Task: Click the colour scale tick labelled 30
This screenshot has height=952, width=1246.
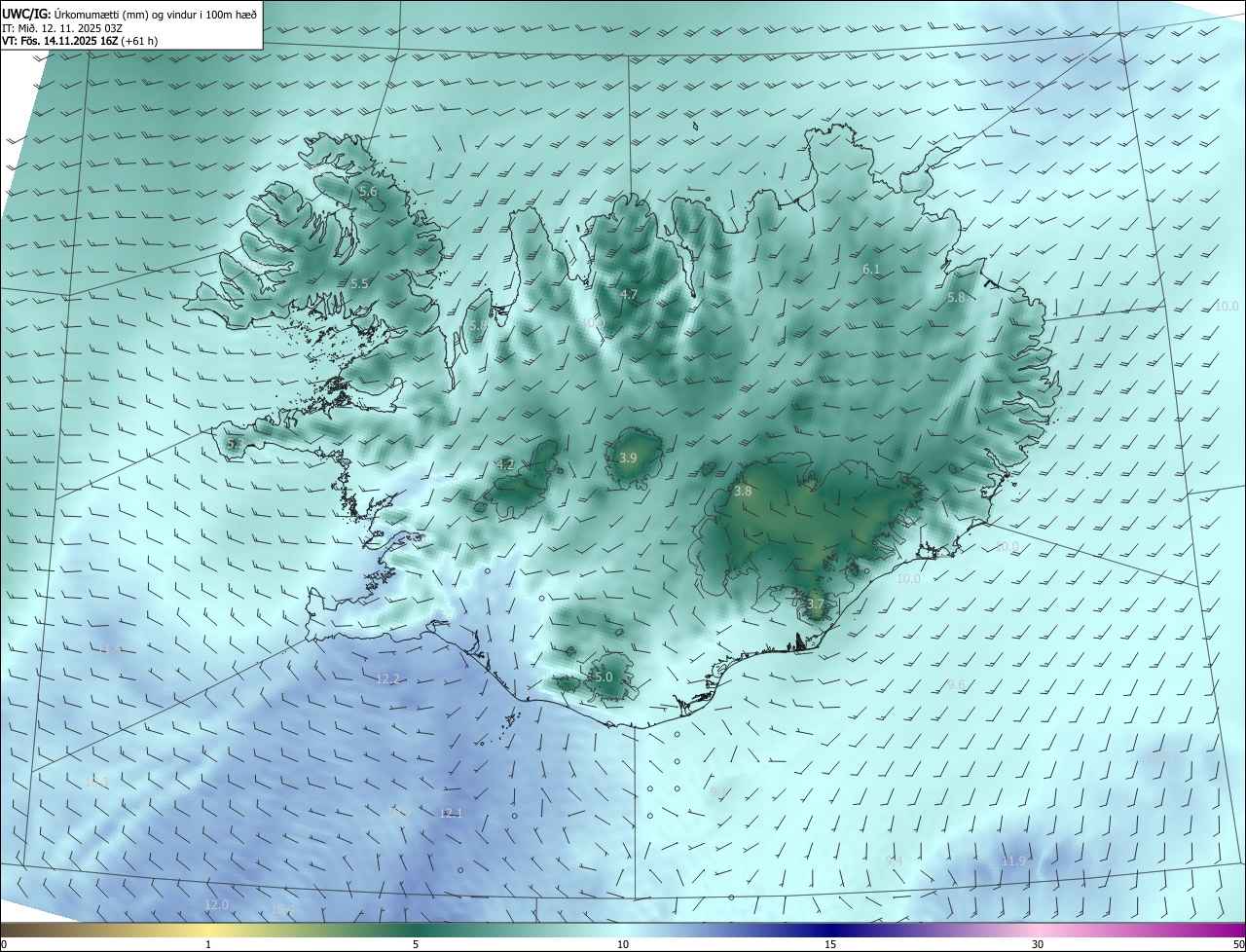Action: [1038, 944]
